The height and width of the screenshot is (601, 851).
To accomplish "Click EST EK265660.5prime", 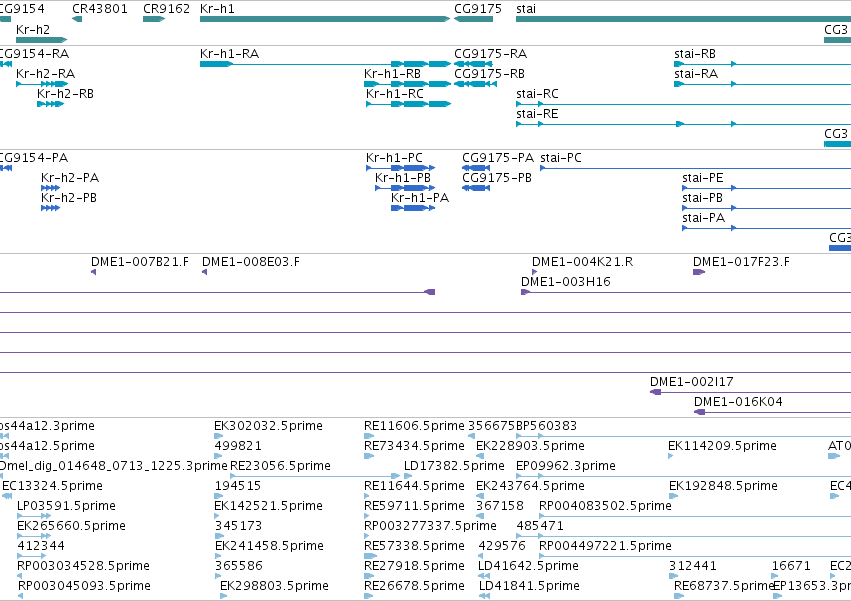I will tap(34, 536).
